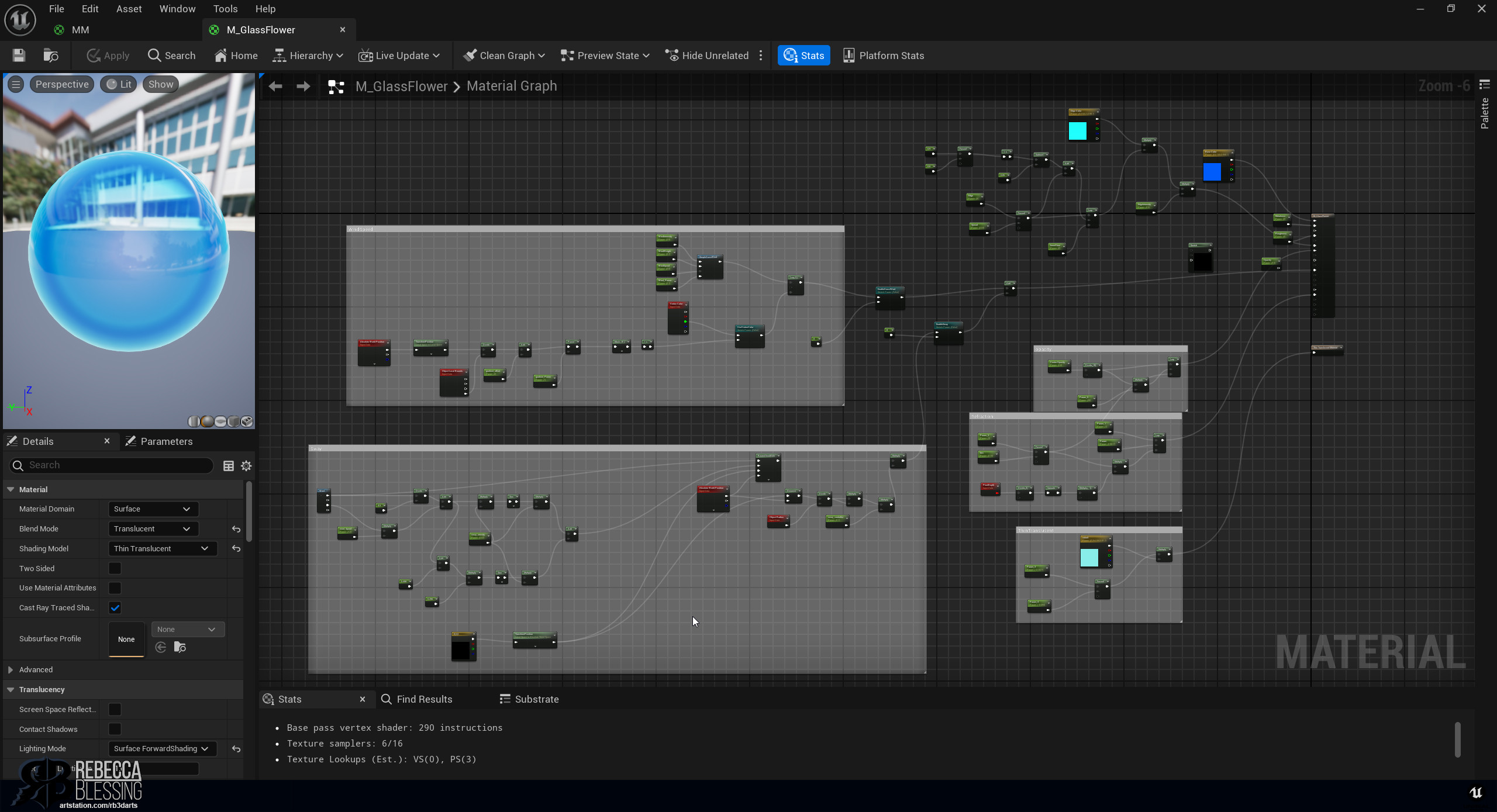Click the Browse to asset icon
1497x812 pixels.
(51, 56)
